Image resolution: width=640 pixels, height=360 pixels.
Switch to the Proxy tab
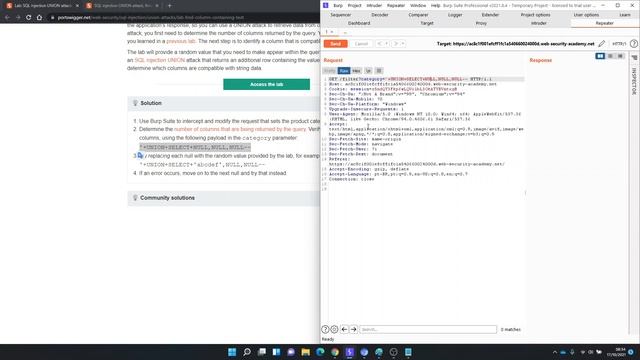[x=481, y=23]
